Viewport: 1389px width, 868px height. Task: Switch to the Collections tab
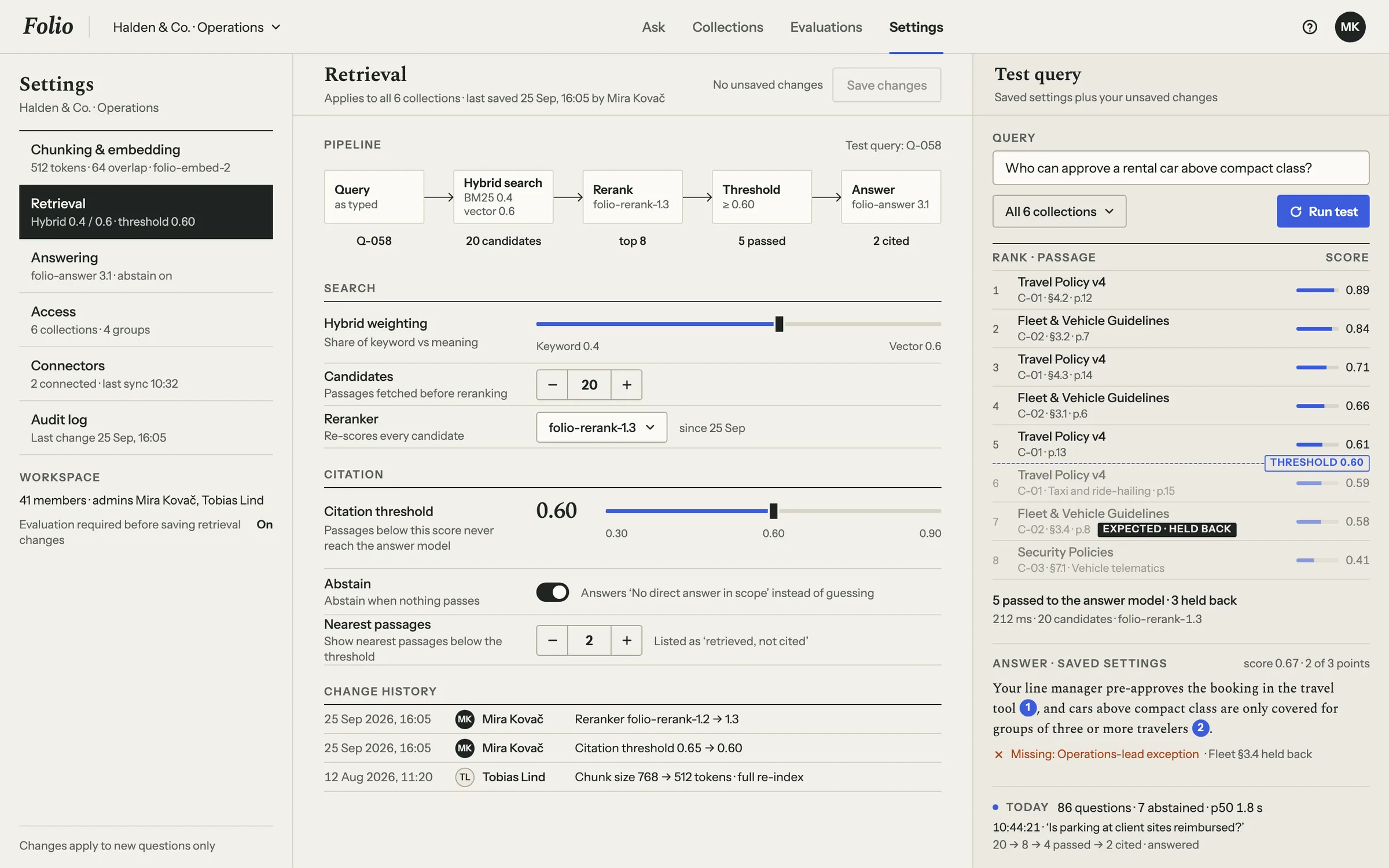coord(727,27)
